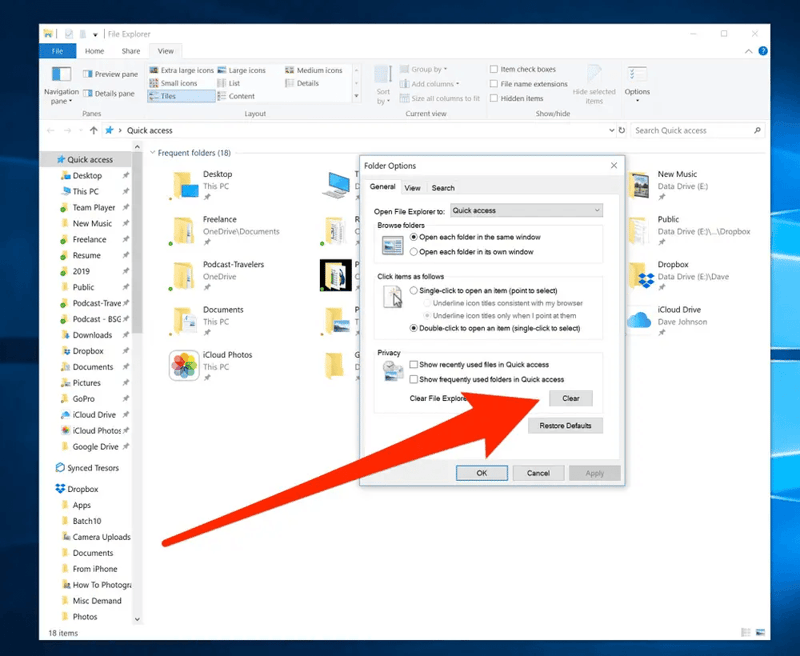This screenshot has width=800, height=656.
Task: Open the Open File Explorer to dropdown
Action: point(525,210)
